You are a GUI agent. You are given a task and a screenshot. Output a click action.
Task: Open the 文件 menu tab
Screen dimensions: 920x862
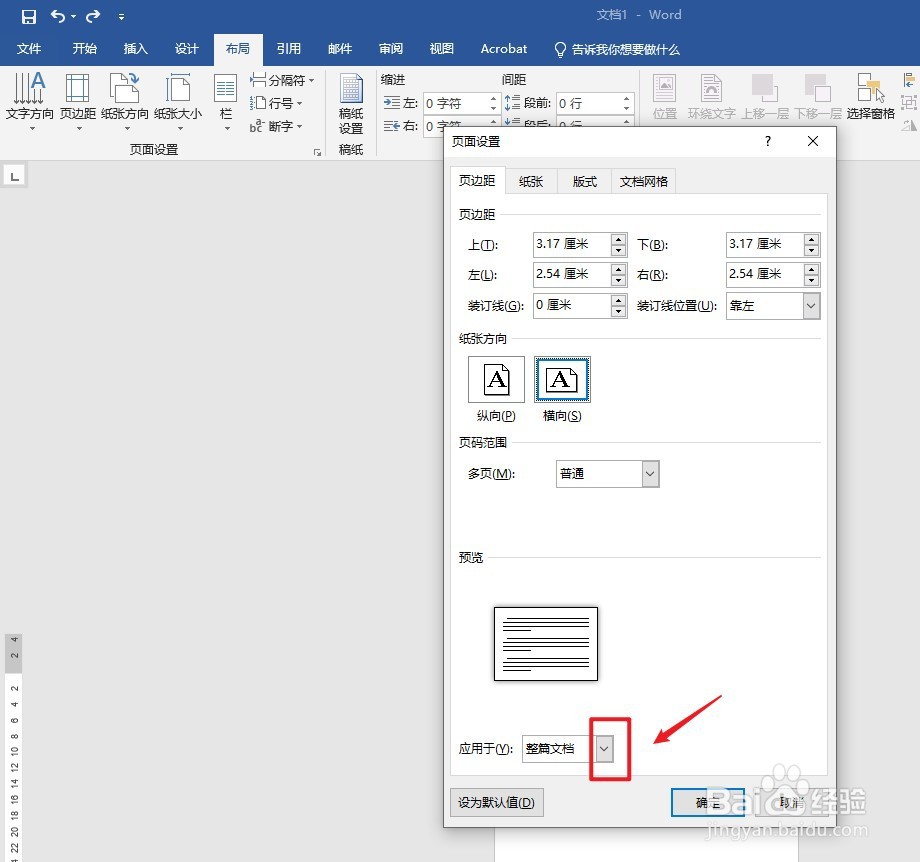tap(29, 49)
